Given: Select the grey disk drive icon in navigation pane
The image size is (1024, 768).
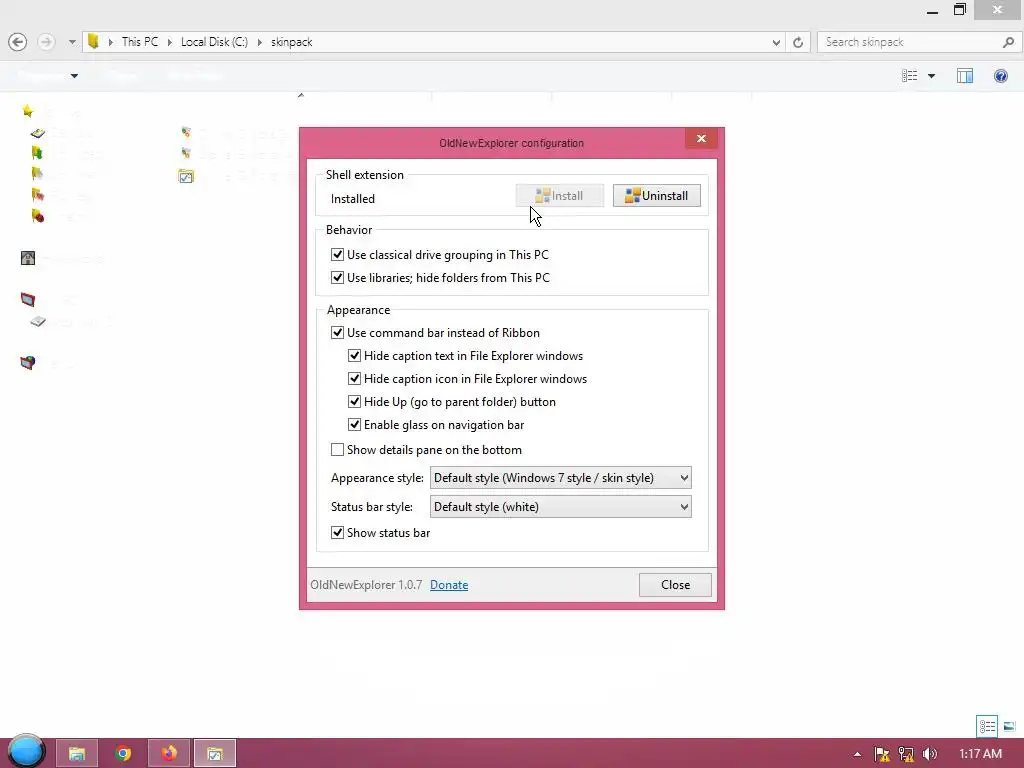Looking at the screenshot, I should pyautogui.click(x=38, y=321).
